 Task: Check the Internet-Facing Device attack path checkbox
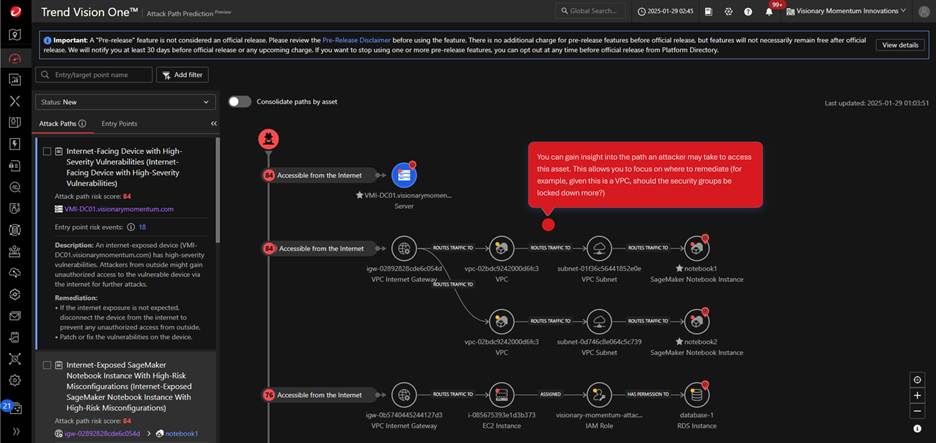pyautogui.click(x=47, y=152)
